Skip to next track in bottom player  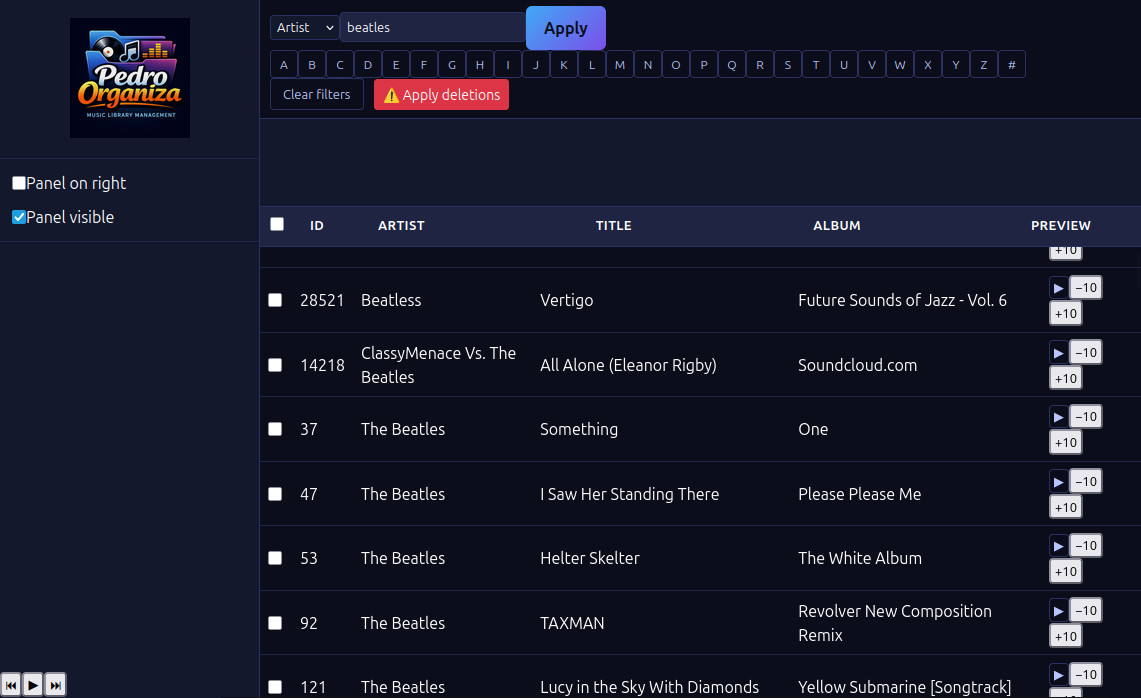[56, 685]
